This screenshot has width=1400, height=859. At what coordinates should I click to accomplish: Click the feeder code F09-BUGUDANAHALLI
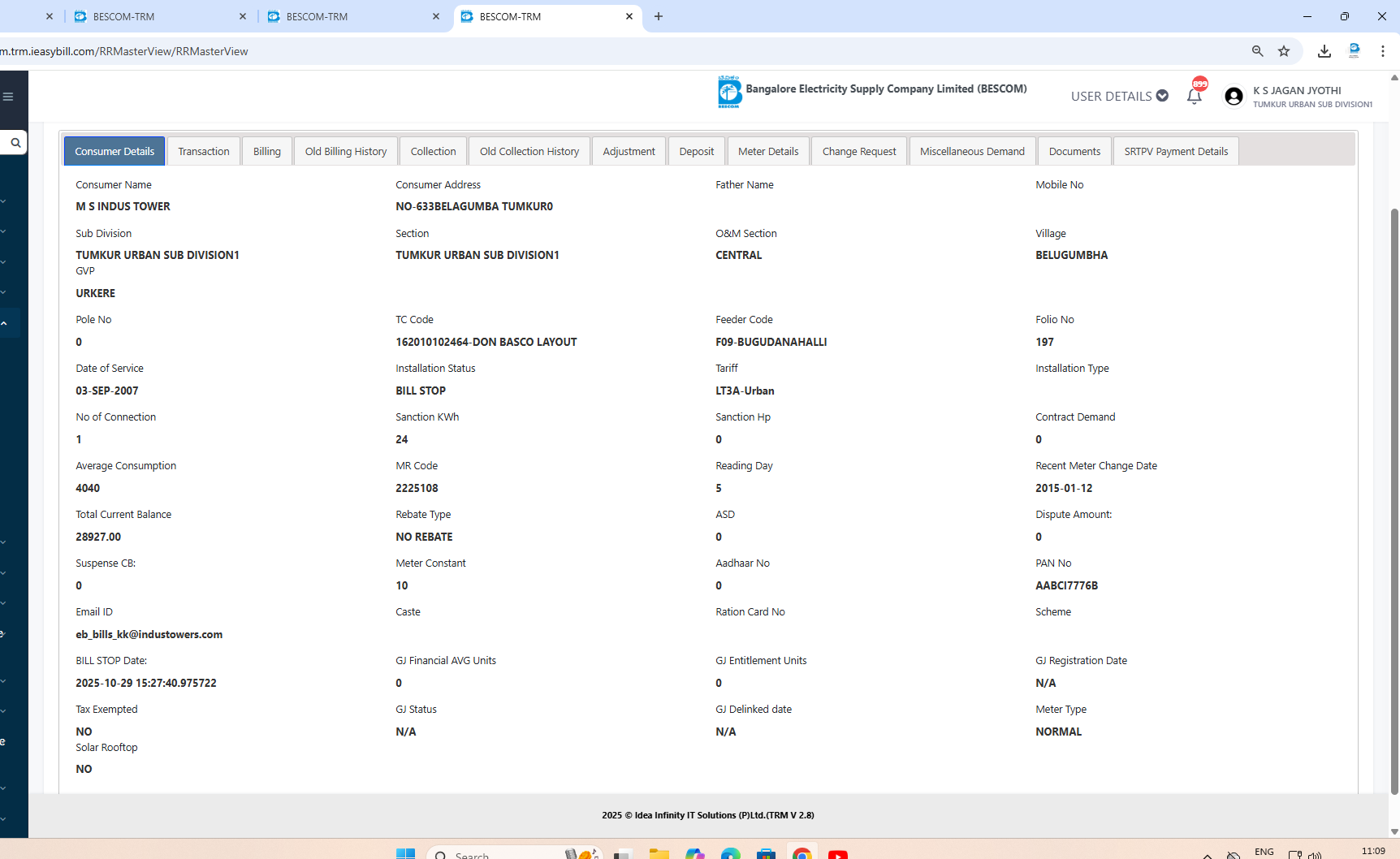tap(771, 342)
